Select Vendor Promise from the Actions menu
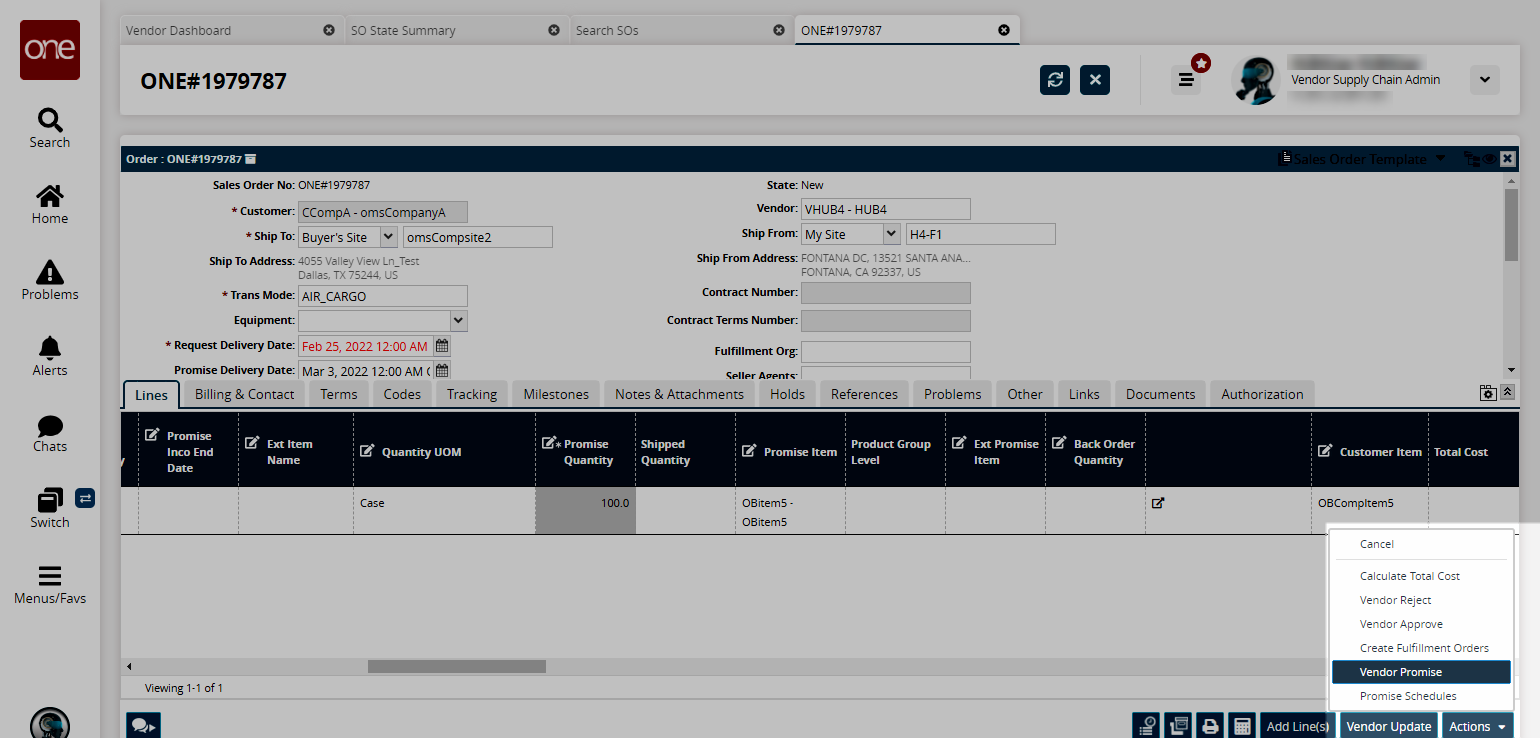Screen dimensions: 1540x738 (1420, 672)
